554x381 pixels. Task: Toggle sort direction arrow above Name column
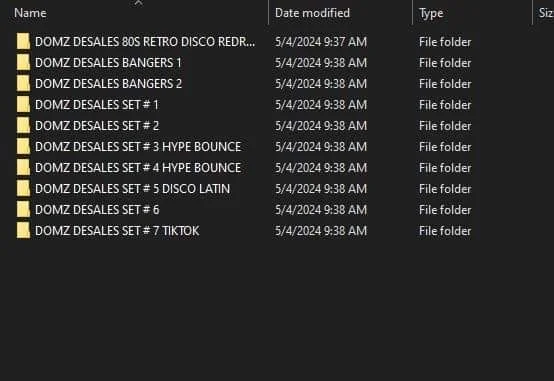coord(138,3)
